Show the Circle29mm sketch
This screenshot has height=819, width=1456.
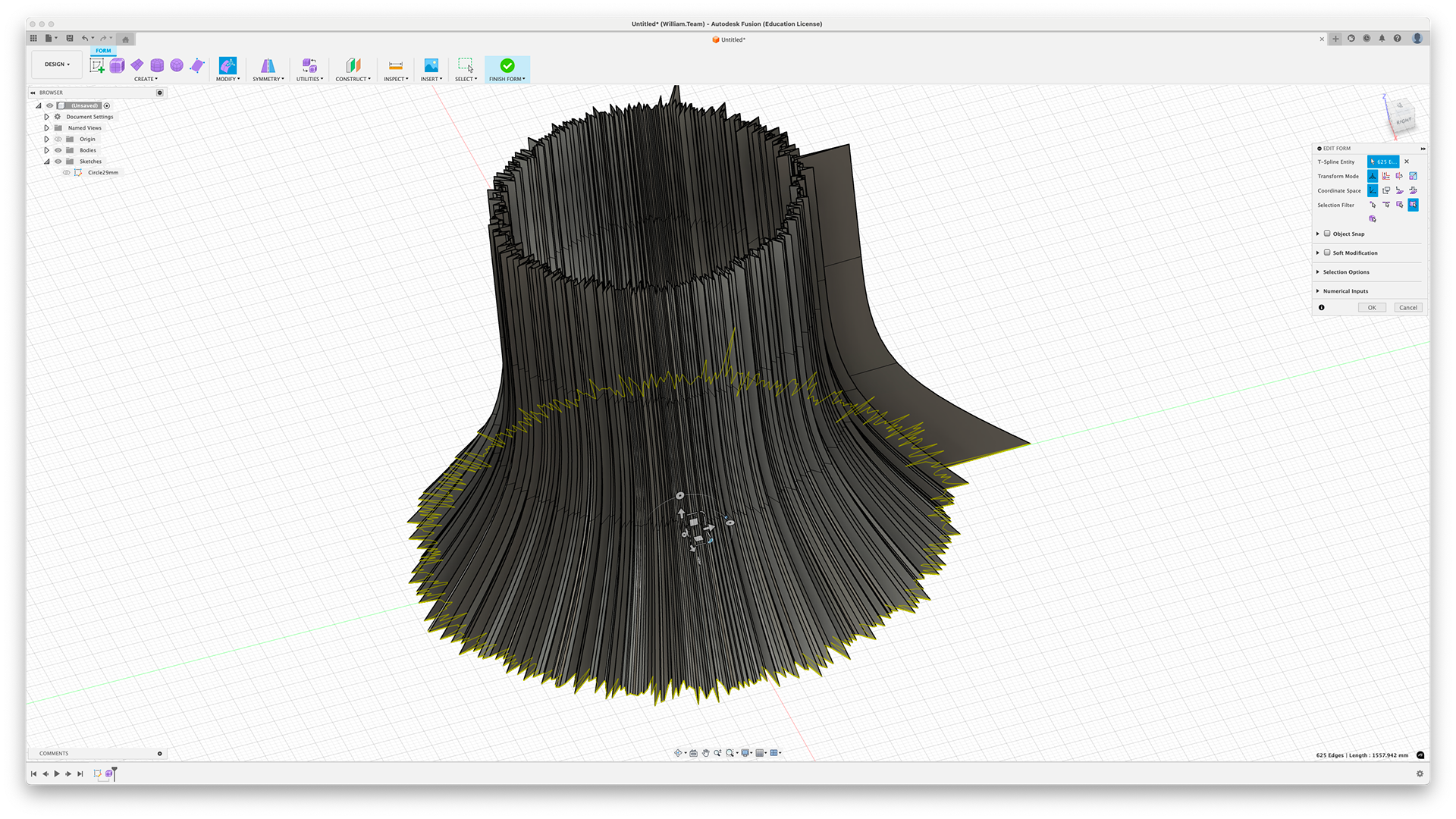tap(66, 173)
